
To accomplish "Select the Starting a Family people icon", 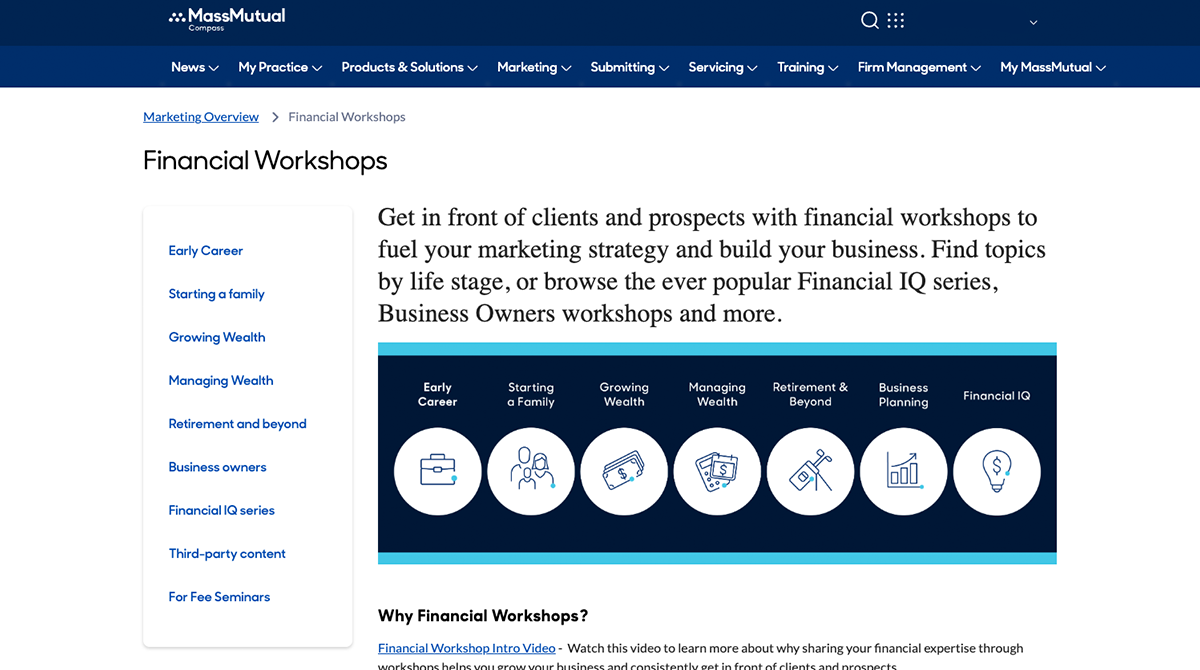I will [x=531, y=471].
